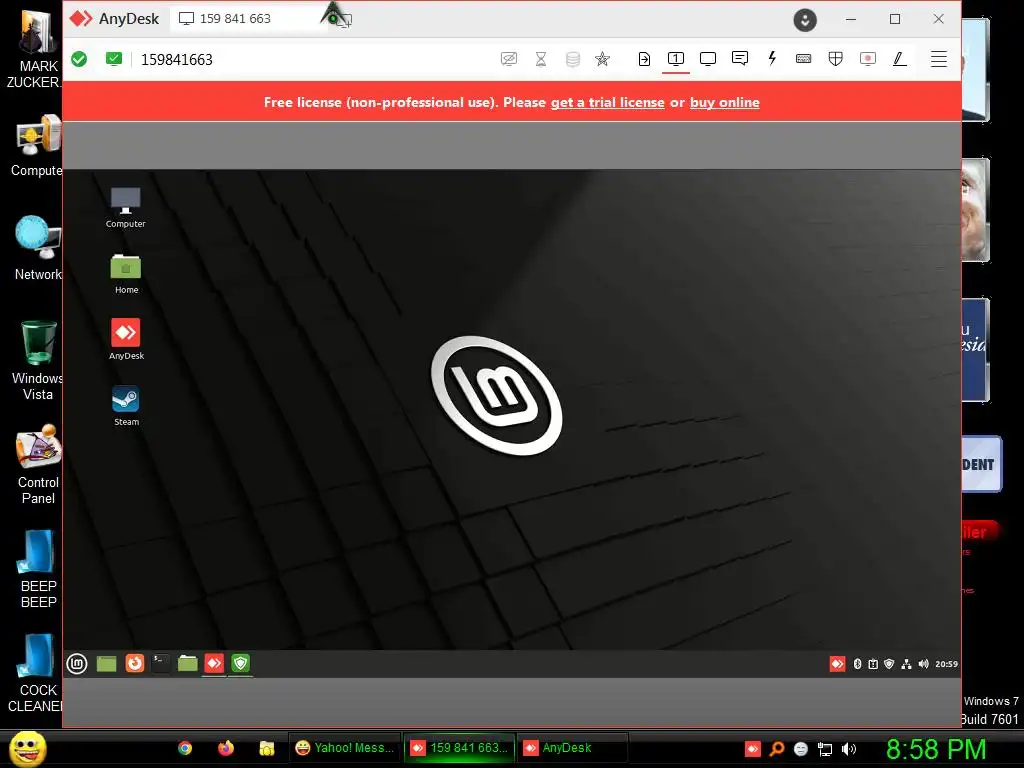Click the Windows taskbar clock 8:58 PM
The height and width of the screenshot is (768, 1024).
pyautogui.click(x=936, y=749)
